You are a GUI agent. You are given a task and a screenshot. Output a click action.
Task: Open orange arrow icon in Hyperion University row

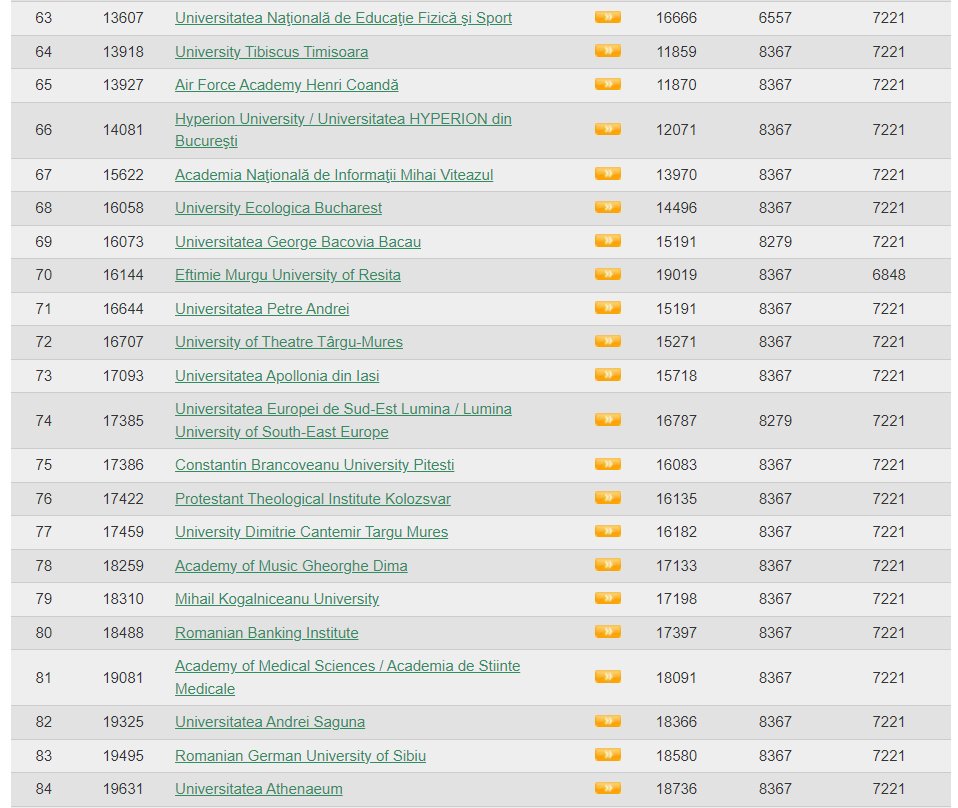tap(607, 129)
